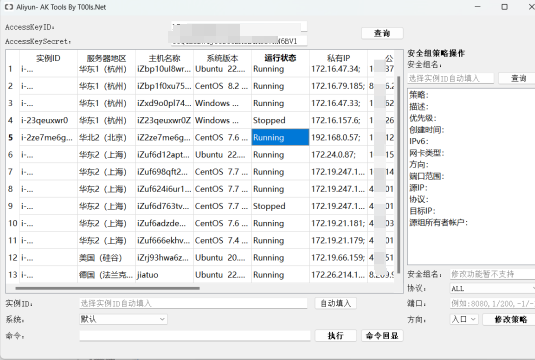Click the AccessKeyID input field
The height and width of the screenshot is (360, 535).
pyautogui.click(x=239, y=27)
